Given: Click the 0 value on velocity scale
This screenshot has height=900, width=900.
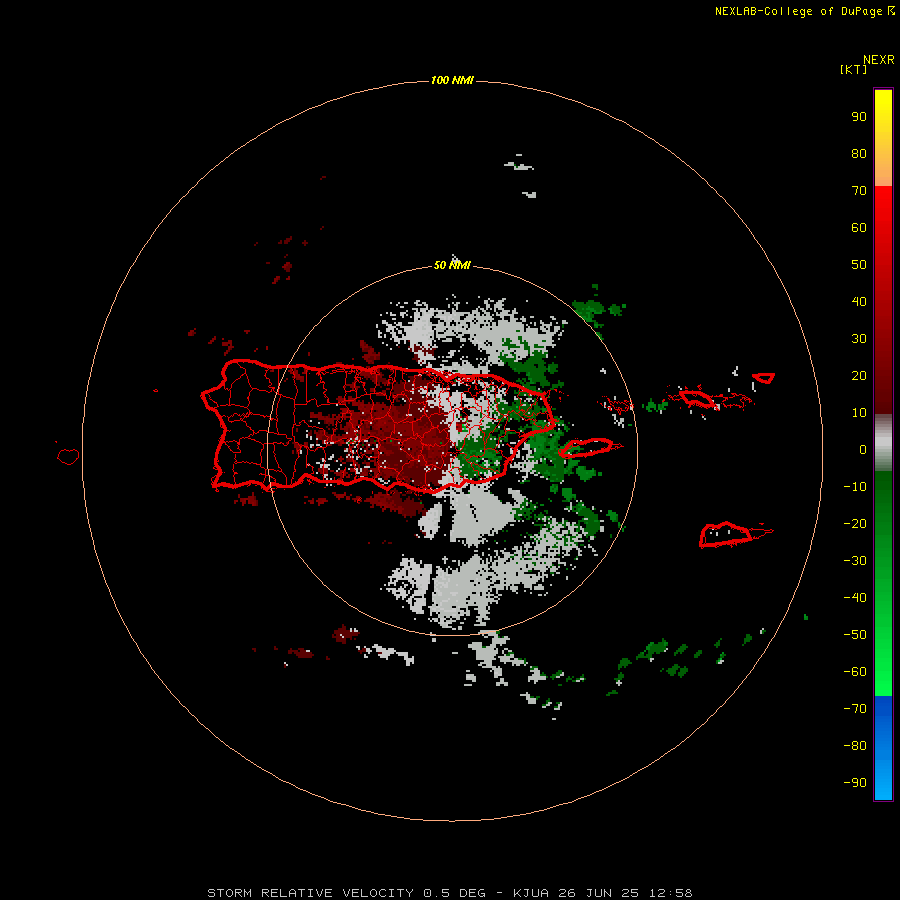Looking at the screenshot, I should coord(863,450).
